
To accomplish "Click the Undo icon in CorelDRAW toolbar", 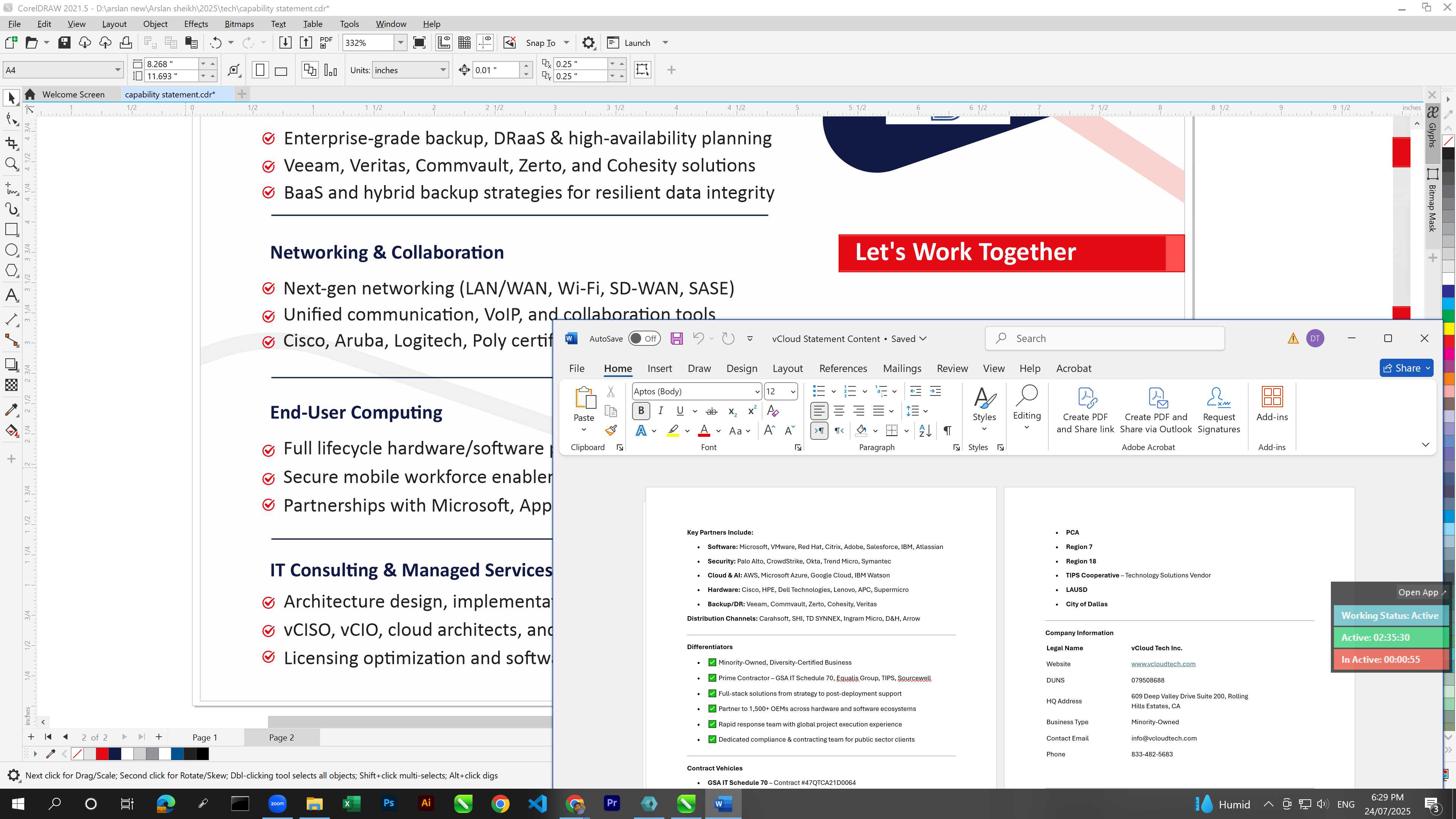I will pyautogui.click(x=215, y=43).
